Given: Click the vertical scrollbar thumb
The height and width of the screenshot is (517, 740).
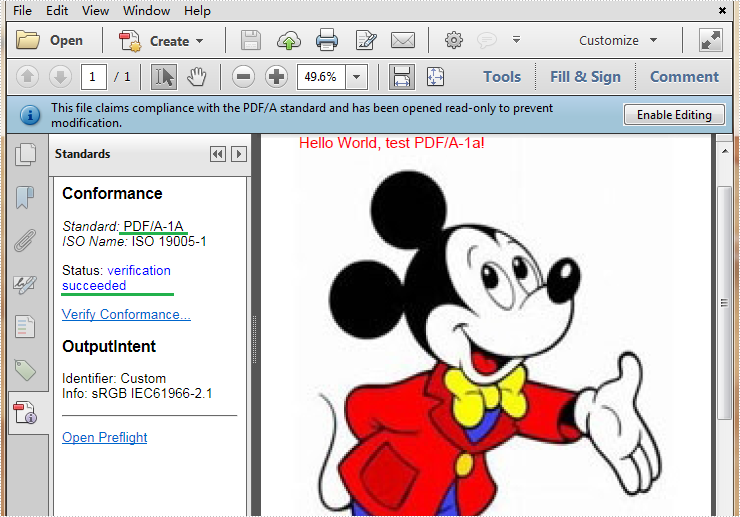Looking at the screenshot, I should click(725, 303).
